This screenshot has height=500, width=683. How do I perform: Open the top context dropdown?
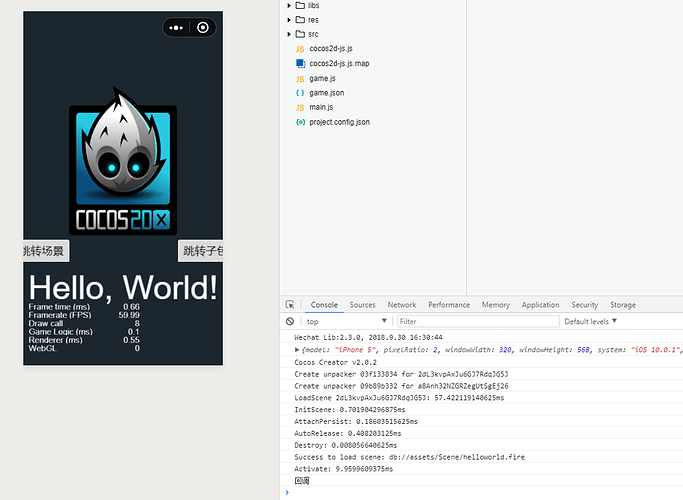(x=346, y=321)
